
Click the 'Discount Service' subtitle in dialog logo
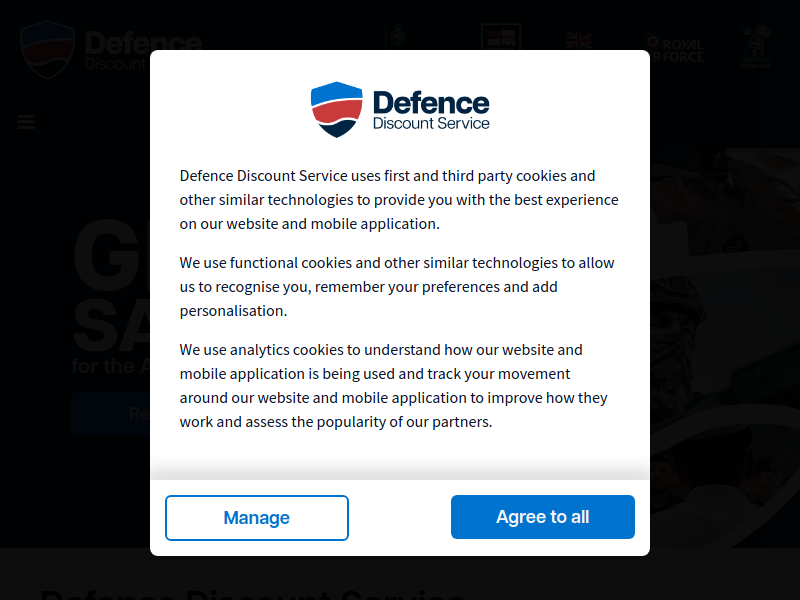(x=431, y=123)
